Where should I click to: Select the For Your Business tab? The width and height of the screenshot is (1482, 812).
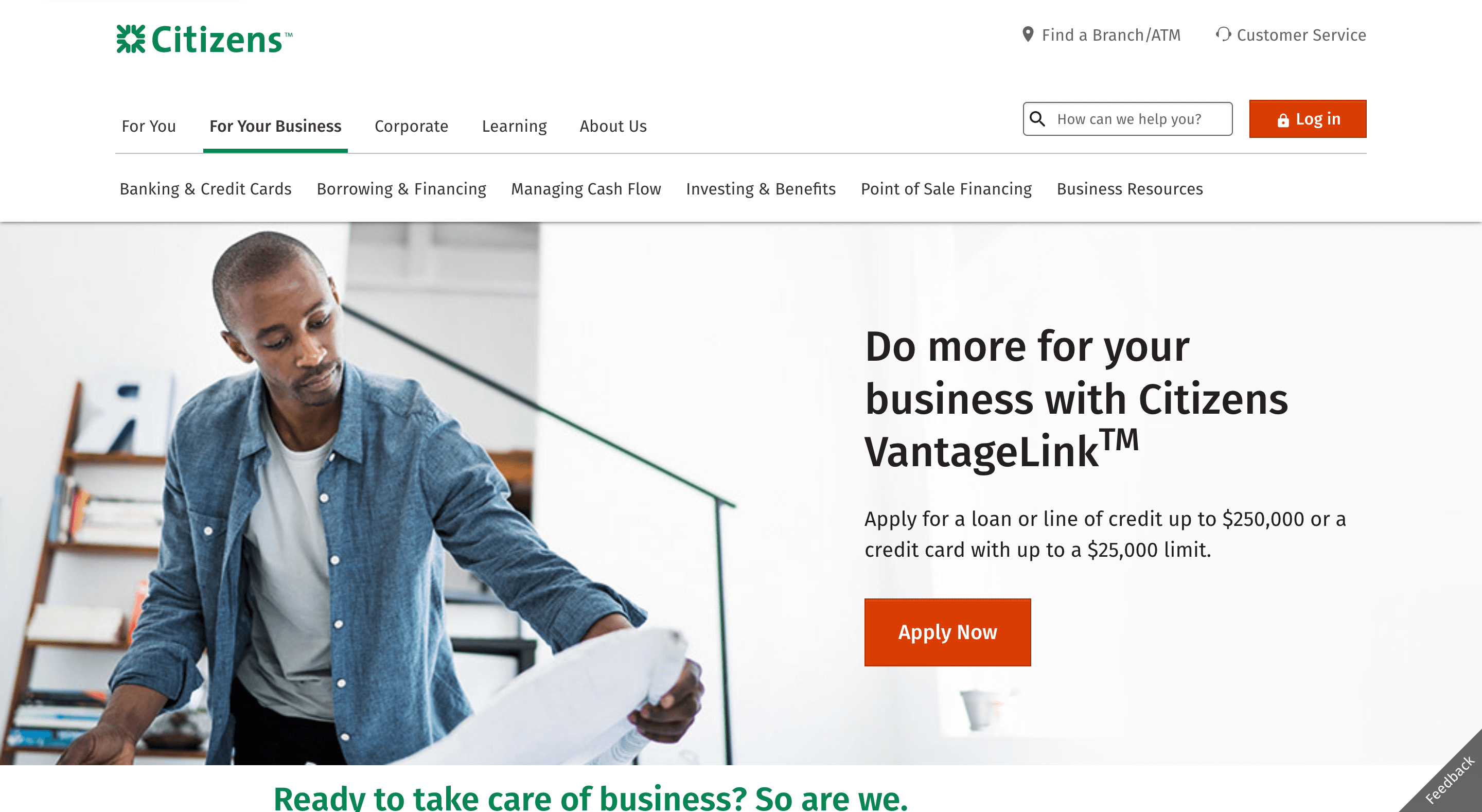pos(275,126)
